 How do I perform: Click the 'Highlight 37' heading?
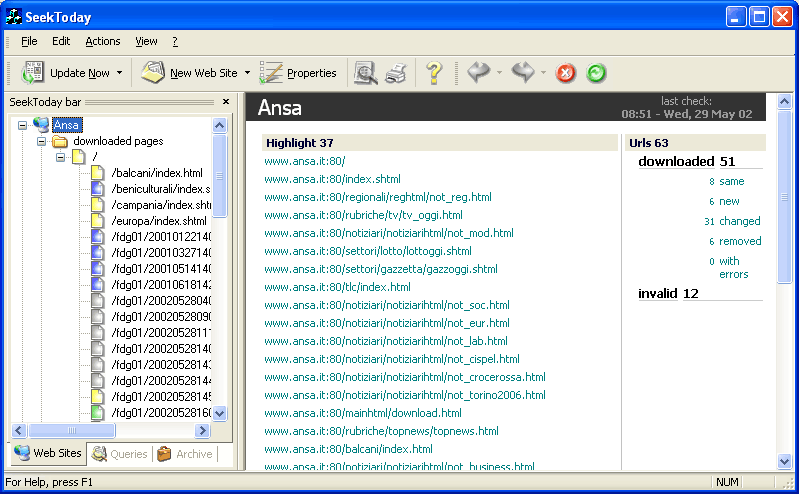tap(300, 143)
